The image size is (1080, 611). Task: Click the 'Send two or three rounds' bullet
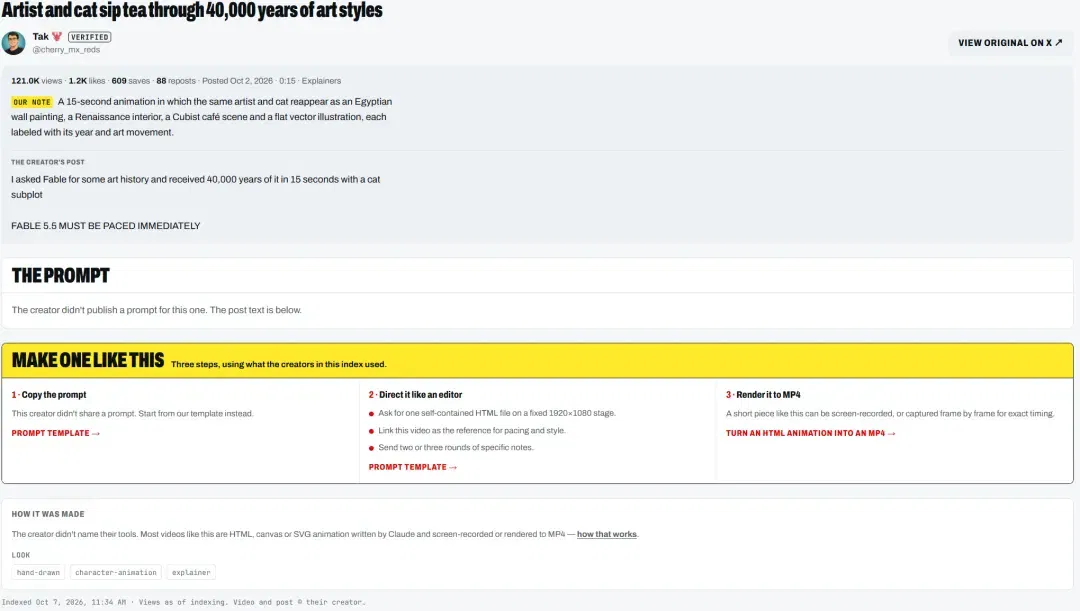tap(456, 448)
